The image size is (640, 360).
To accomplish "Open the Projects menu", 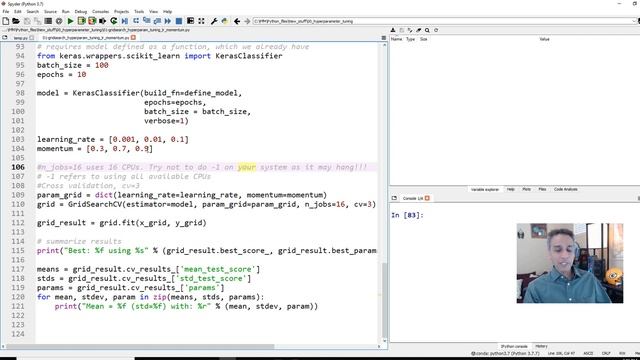I will pyautogui.click(x=121, y=11).
